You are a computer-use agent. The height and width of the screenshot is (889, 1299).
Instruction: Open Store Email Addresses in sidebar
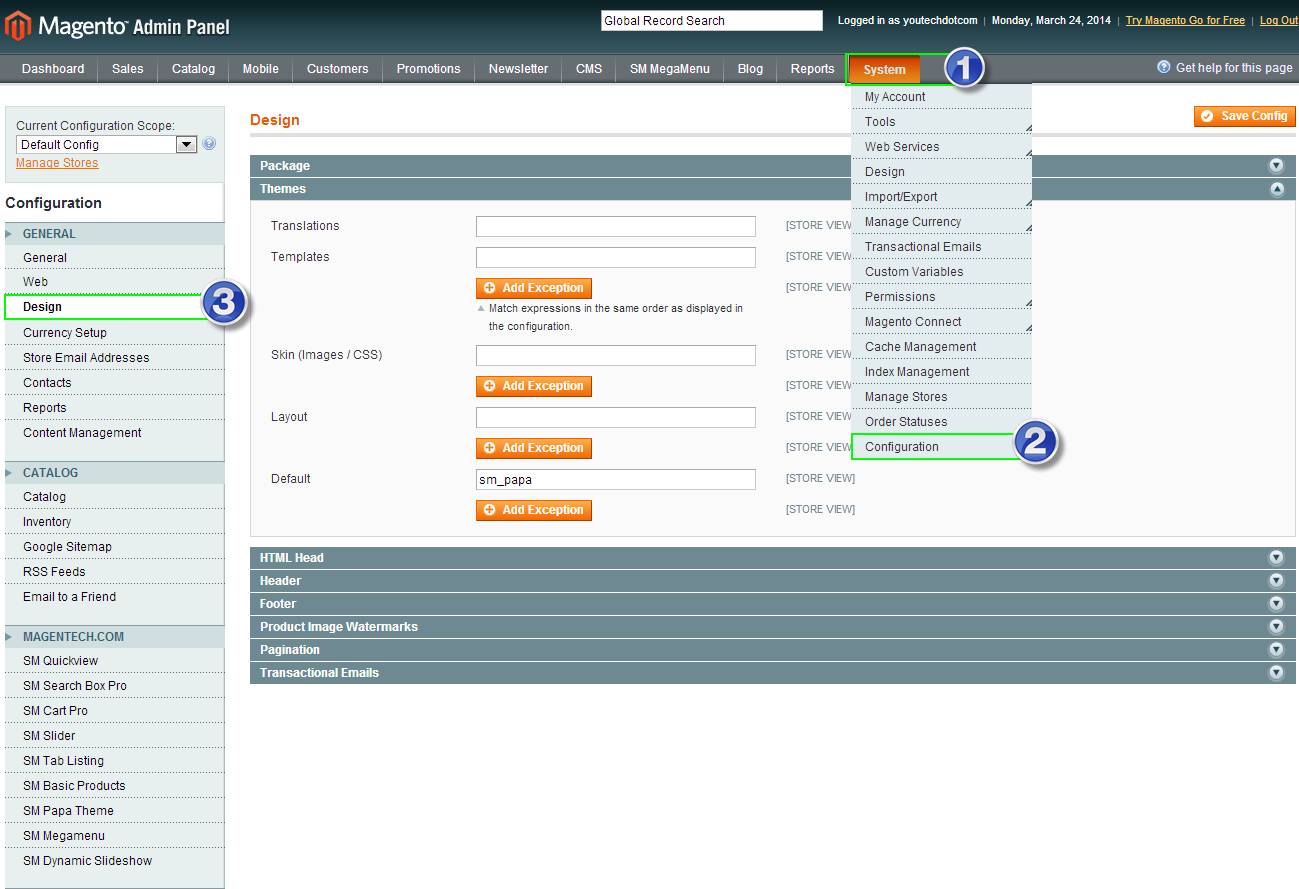(114, 358)
